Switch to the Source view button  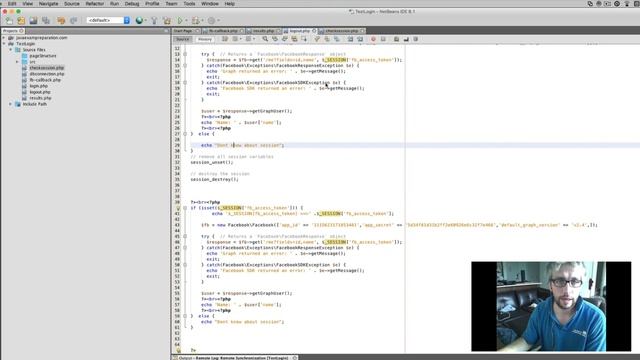[182, 39]
